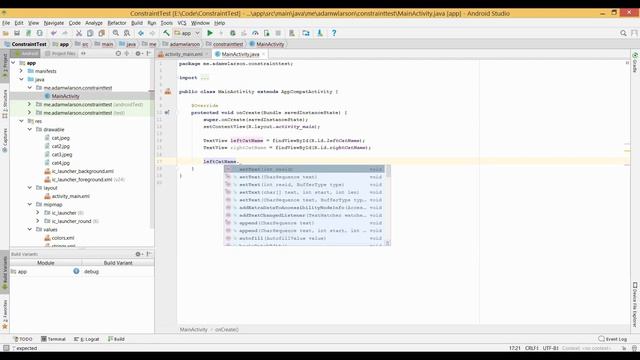Open the Navigate menu
This screenshot has width=640, height=360.
[54, 23]
